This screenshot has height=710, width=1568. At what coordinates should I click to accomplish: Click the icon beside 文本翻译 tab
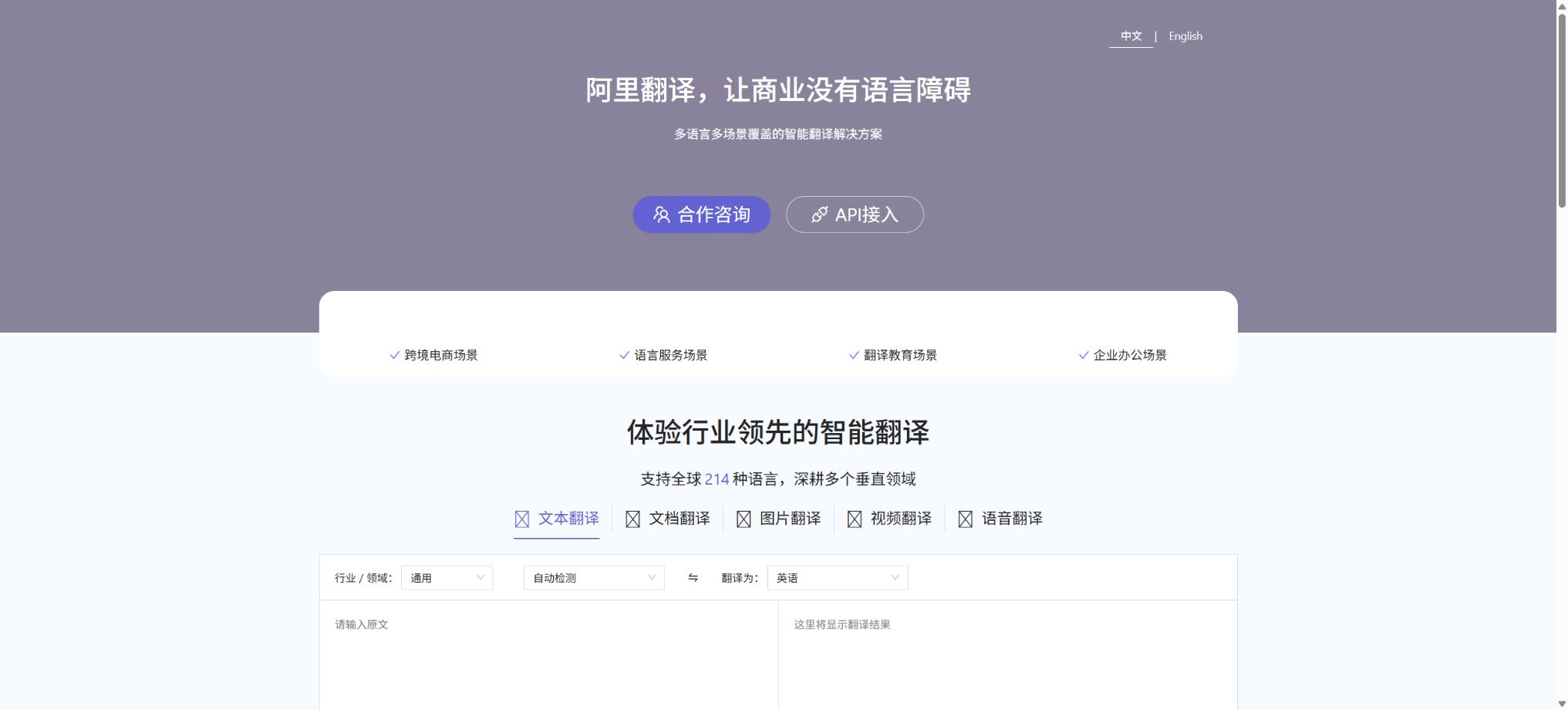(522, 519)
